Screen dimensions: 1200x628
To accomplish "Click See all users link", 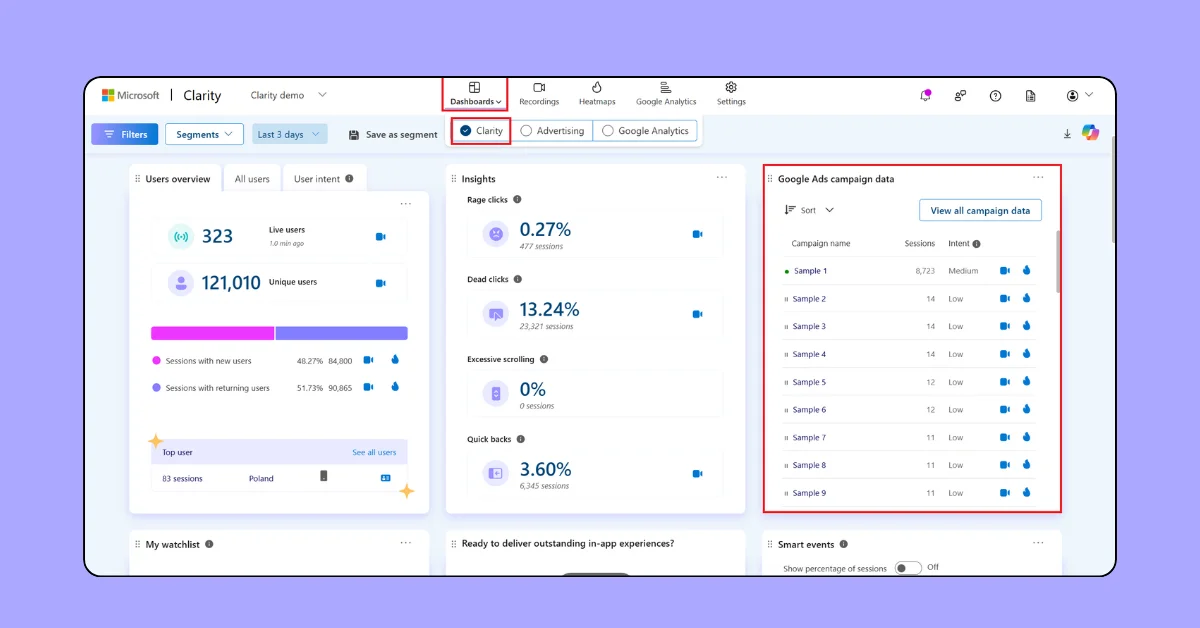I will click(x=374, y=452).
